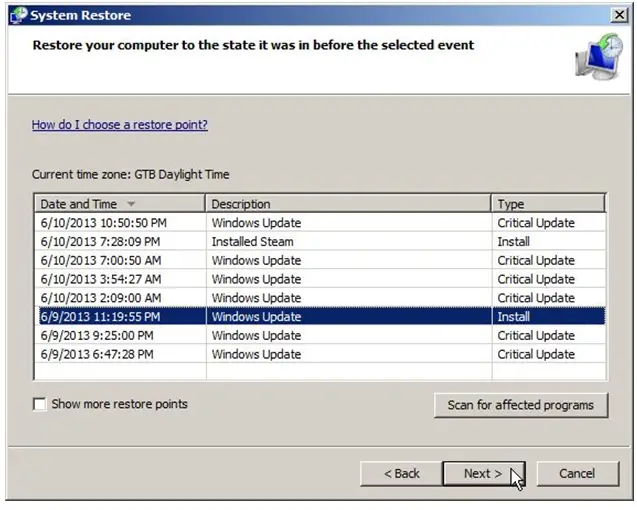Select the 6/9/2013 9:25:00 PM restore point
Viewport: 637px width, 510px height.
click(320, 335)
